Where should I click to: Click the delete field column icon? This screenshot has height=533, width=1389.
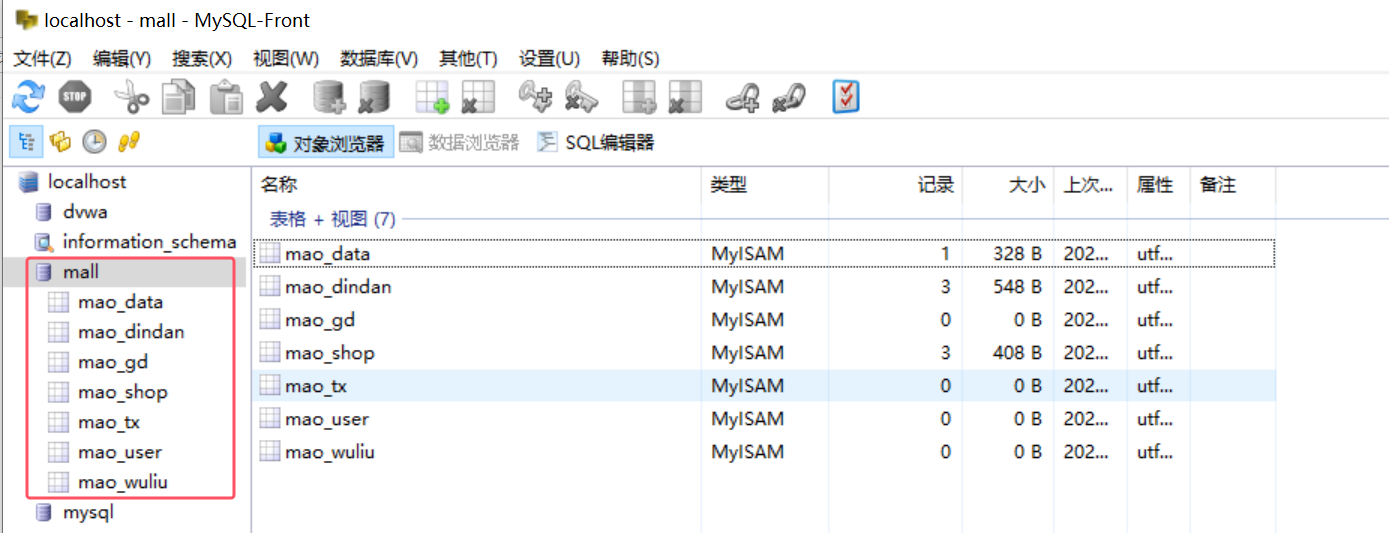pyautogui.click(x=685, y=97)
